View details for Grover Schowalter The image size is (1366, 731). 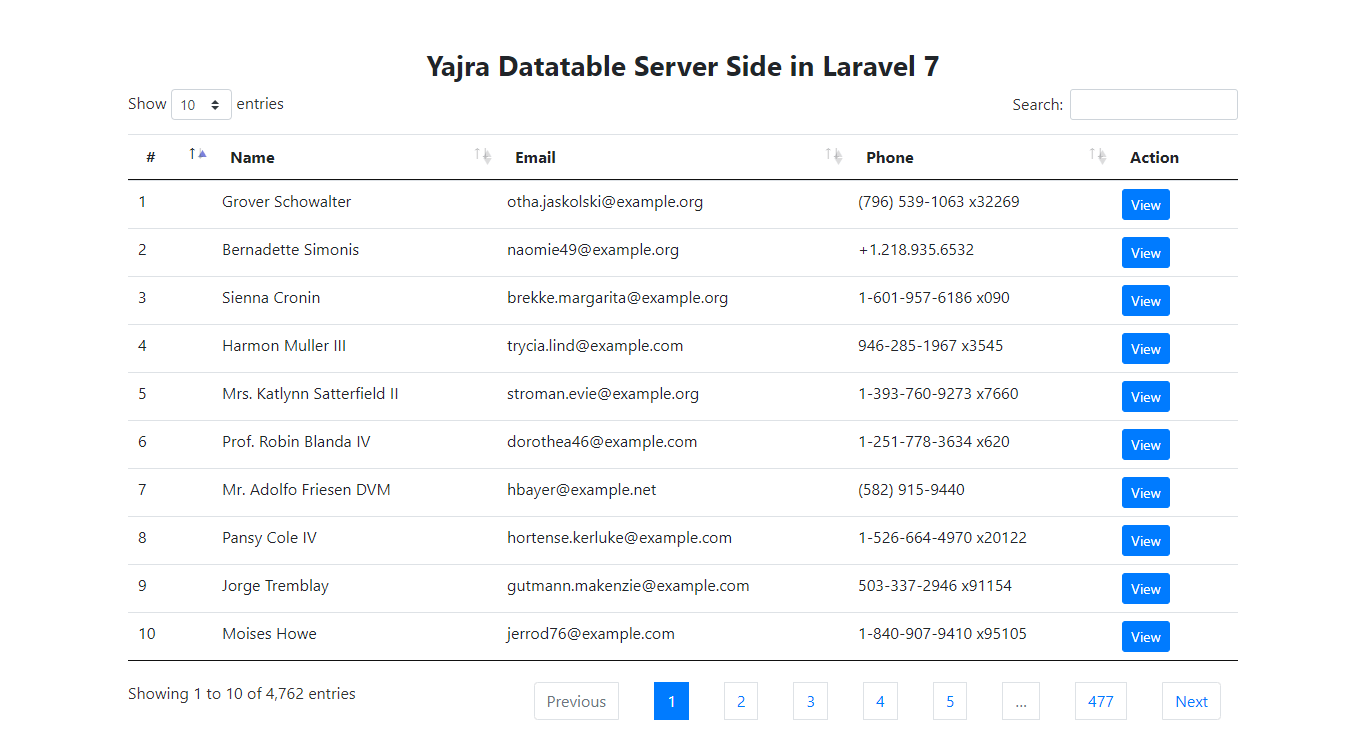[1144, 204]
